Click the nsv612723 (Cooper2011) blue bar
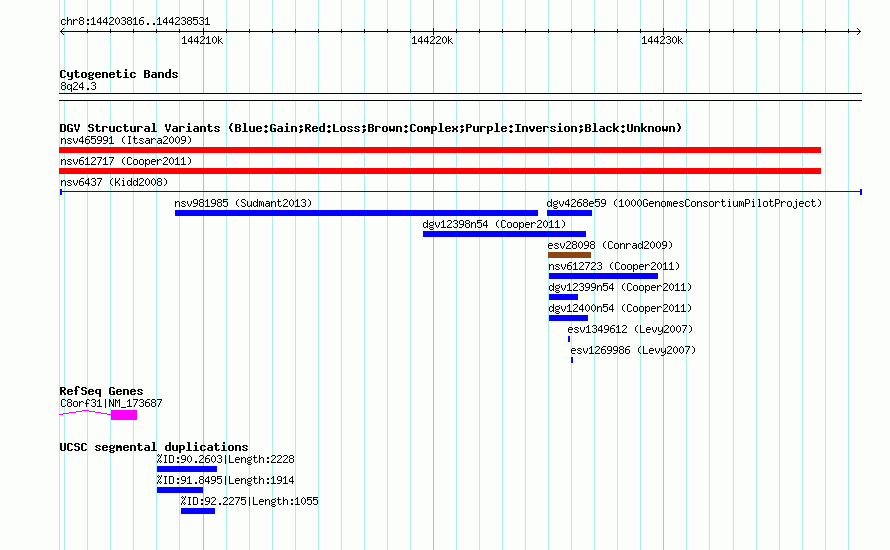 603,276
